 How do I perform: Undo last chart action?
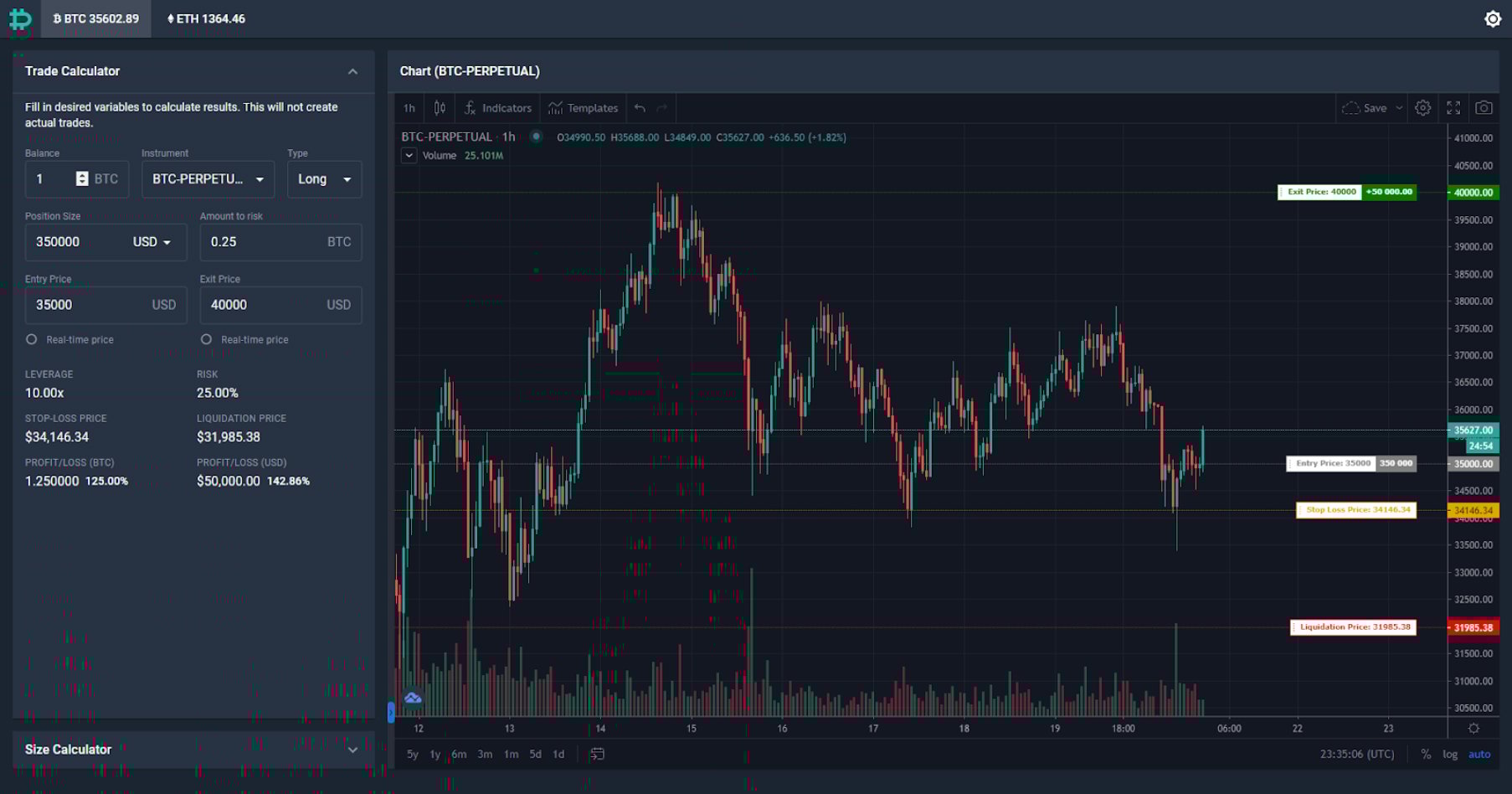pos(640,108)
